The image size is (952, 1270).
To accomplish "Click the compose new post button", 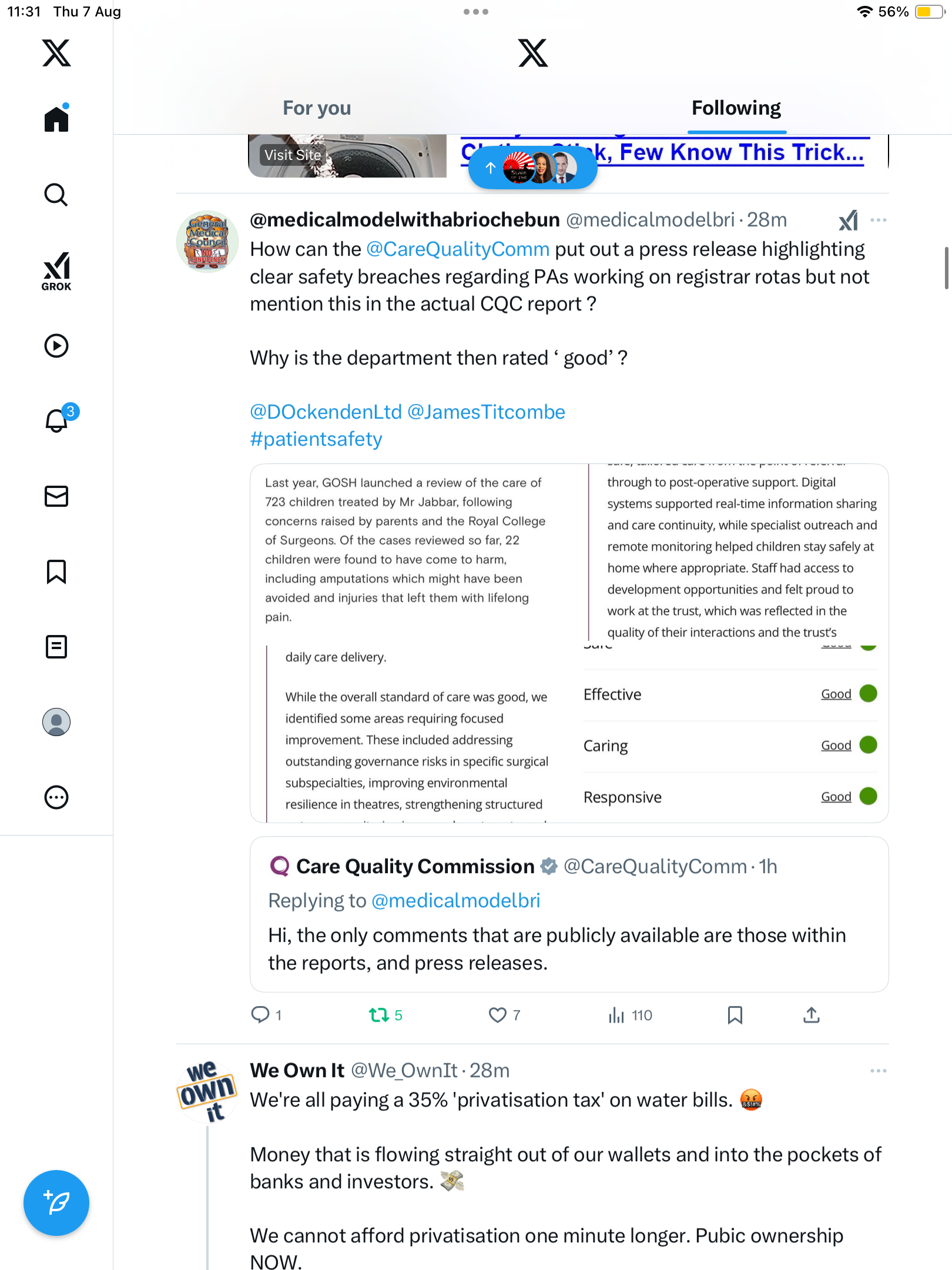I will tap(56, 1202).
